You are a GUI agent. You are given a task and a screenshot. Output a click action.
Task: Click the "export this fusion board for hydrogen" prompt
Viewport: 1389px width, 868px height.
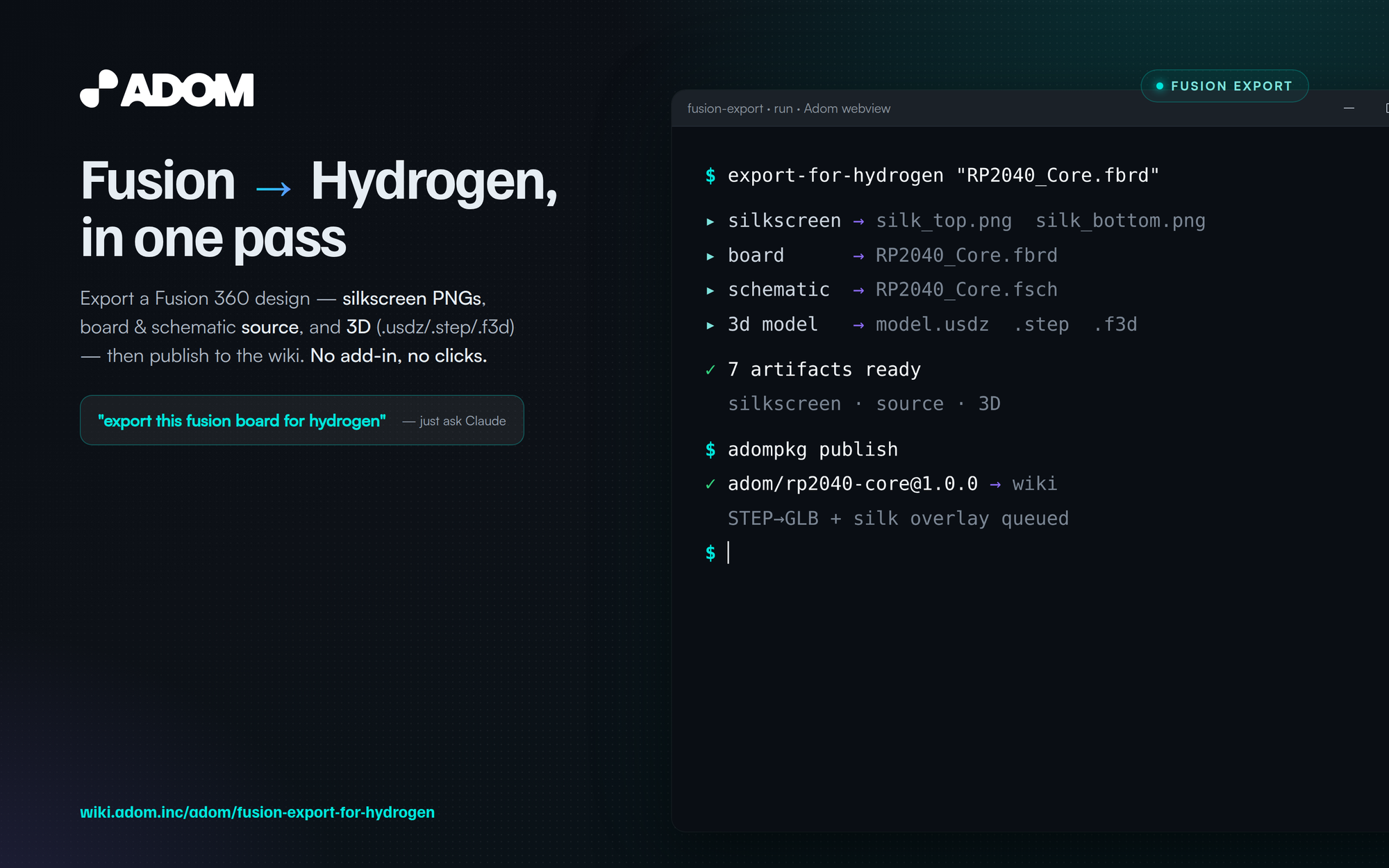coord(241,421)
